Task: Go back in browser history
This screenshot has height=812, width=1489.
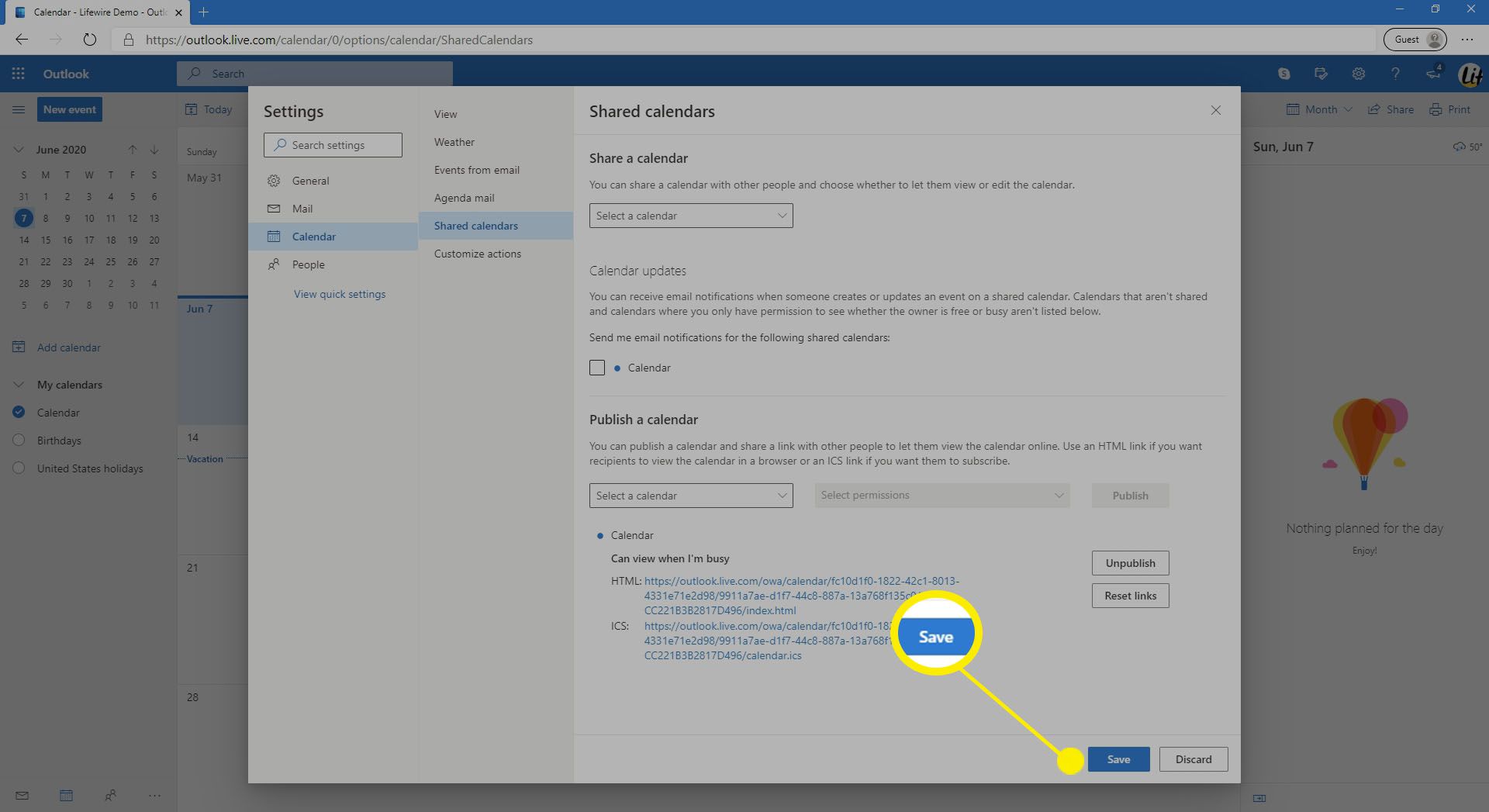Action: (x=22, y=40)
